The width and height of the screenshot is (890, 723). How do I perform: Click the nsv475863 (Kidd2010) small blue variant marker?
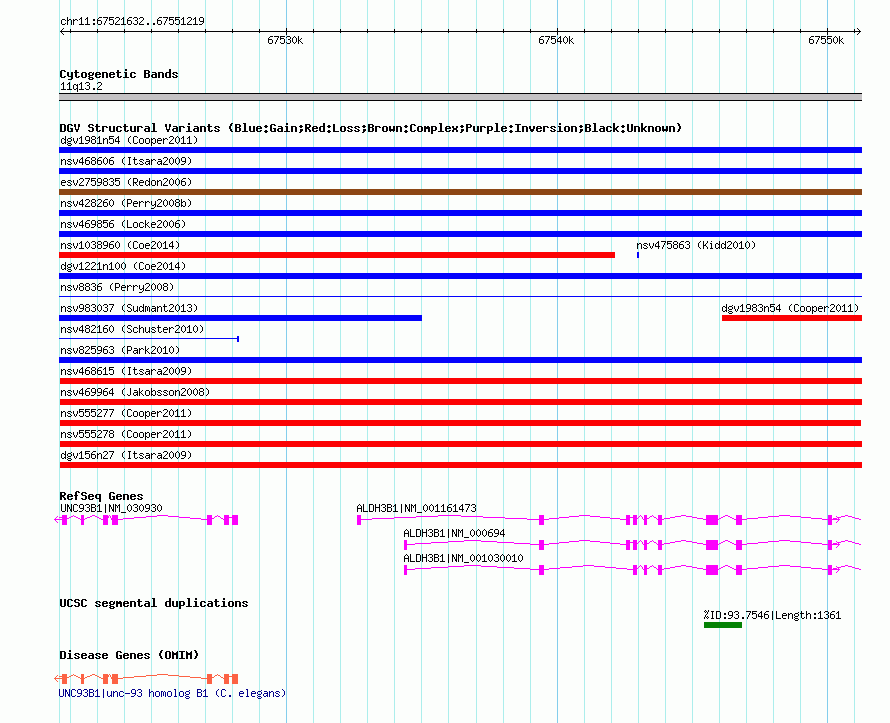click(x=638, y=255)
